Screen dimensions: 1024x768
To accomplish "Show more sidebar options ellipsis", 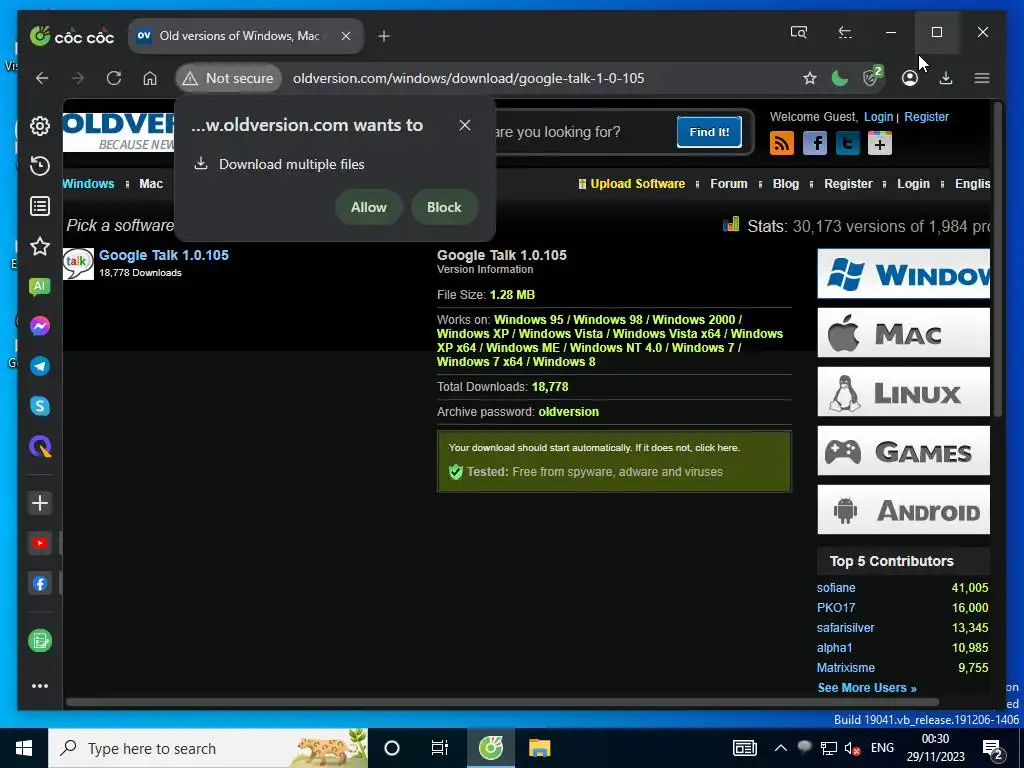I will click(40, 686).
